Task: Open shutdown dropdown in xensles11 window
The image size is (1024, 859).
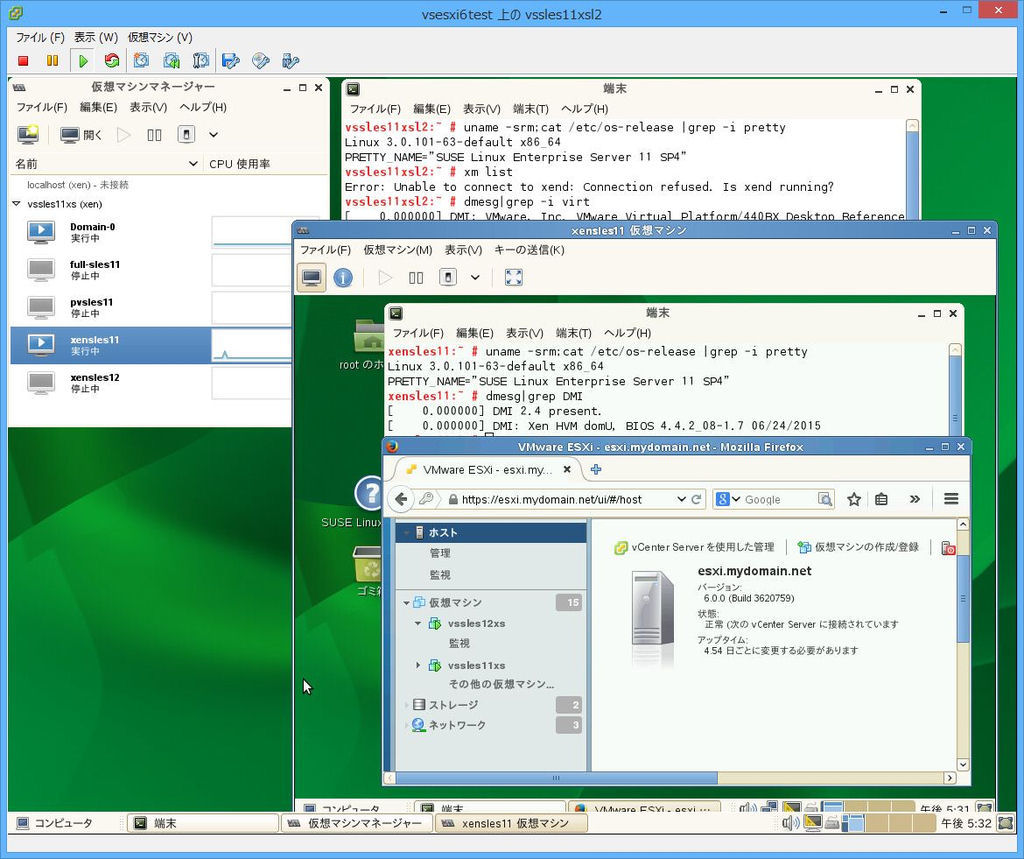Action: point(475,278)
